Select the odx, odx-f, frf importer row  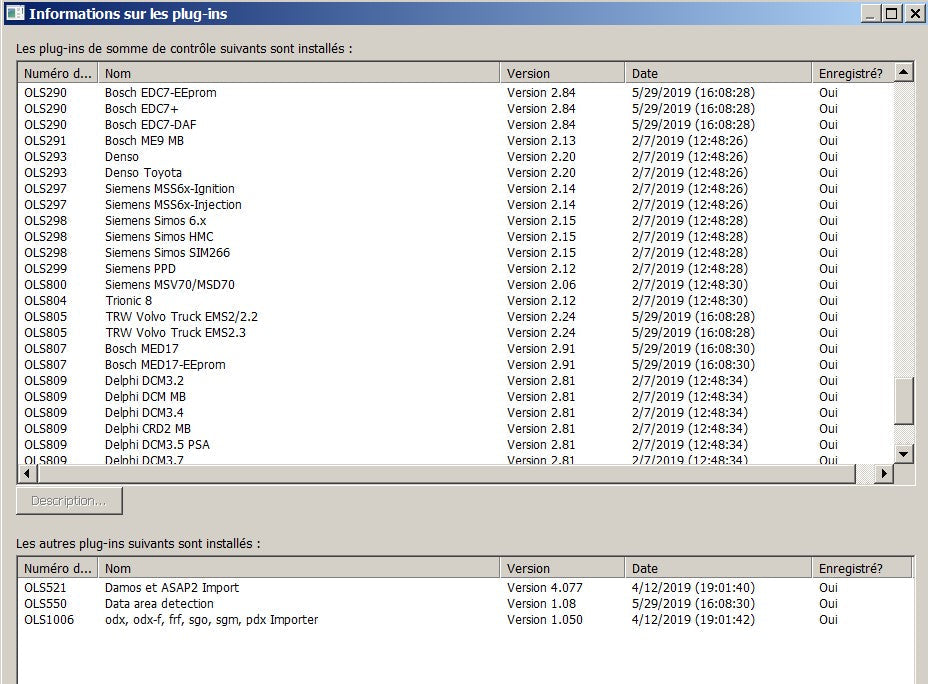click(465, 620)
